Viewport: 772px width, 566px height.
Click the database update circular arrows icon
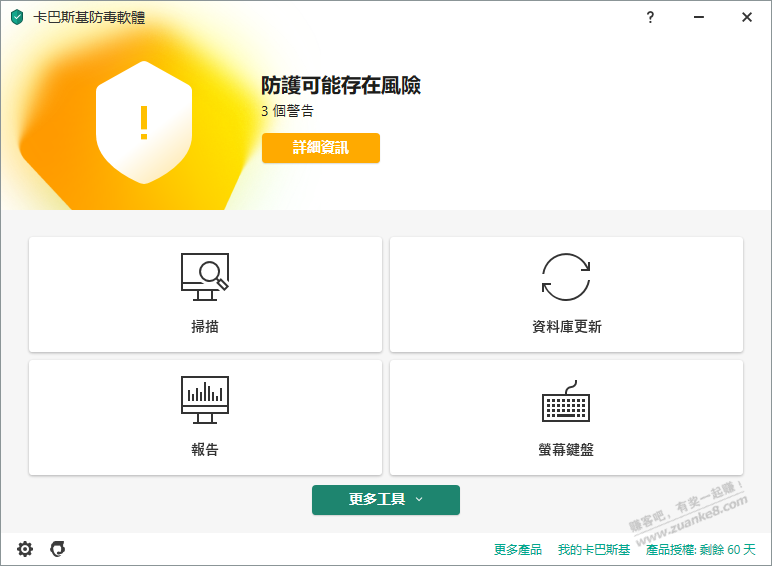(x=566, y=277)
